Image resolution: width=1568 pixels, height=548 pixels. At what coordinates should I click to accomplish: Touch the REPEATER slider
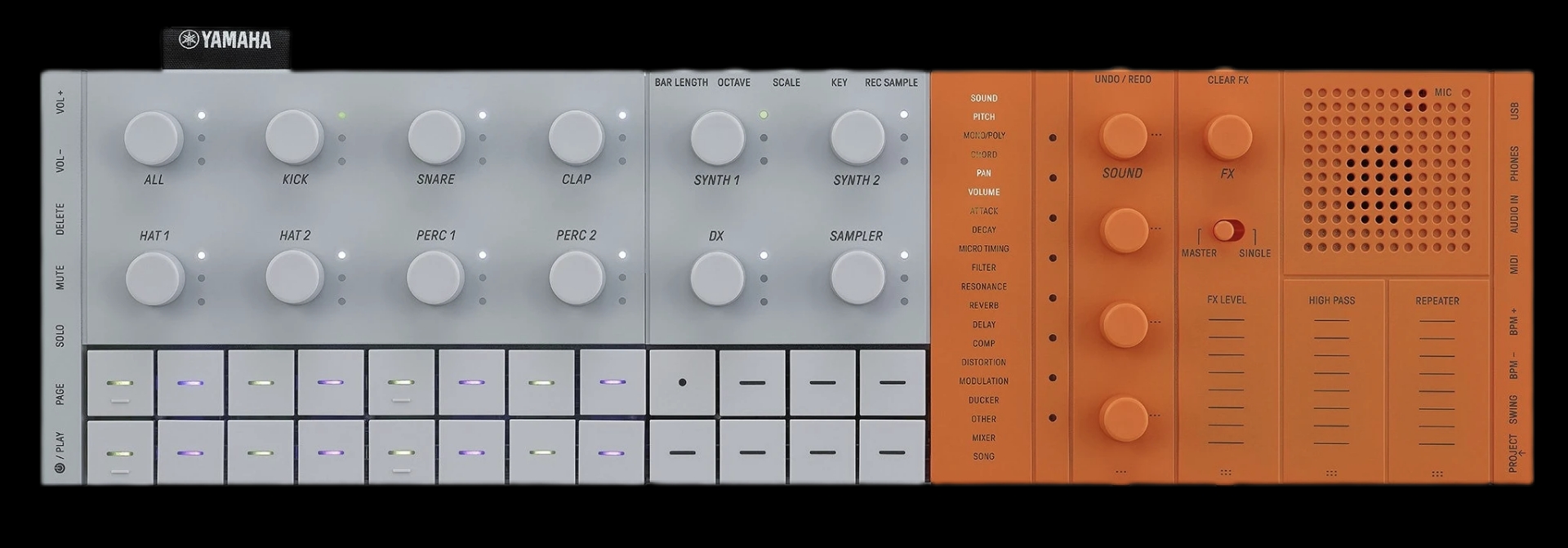pos(1437,381)
